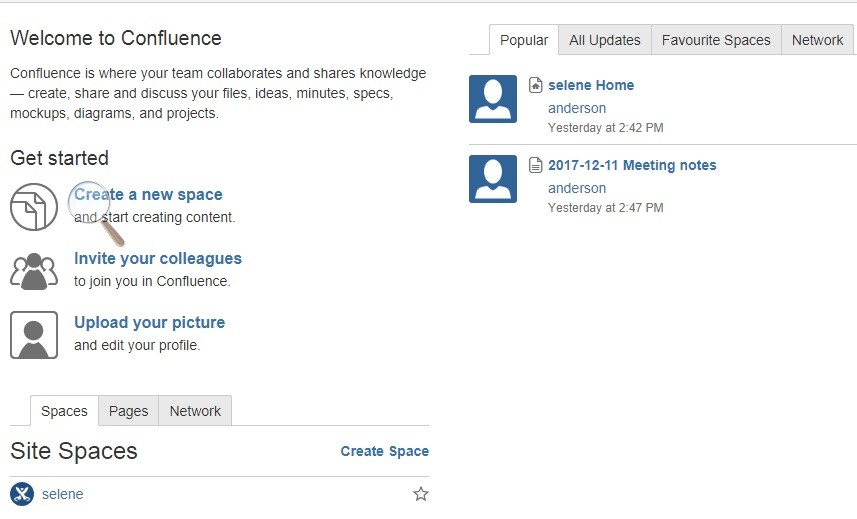Switch to the All Updates tab
Screen dimensions: 857x519
pyautogui.click(x=605, y=40)
